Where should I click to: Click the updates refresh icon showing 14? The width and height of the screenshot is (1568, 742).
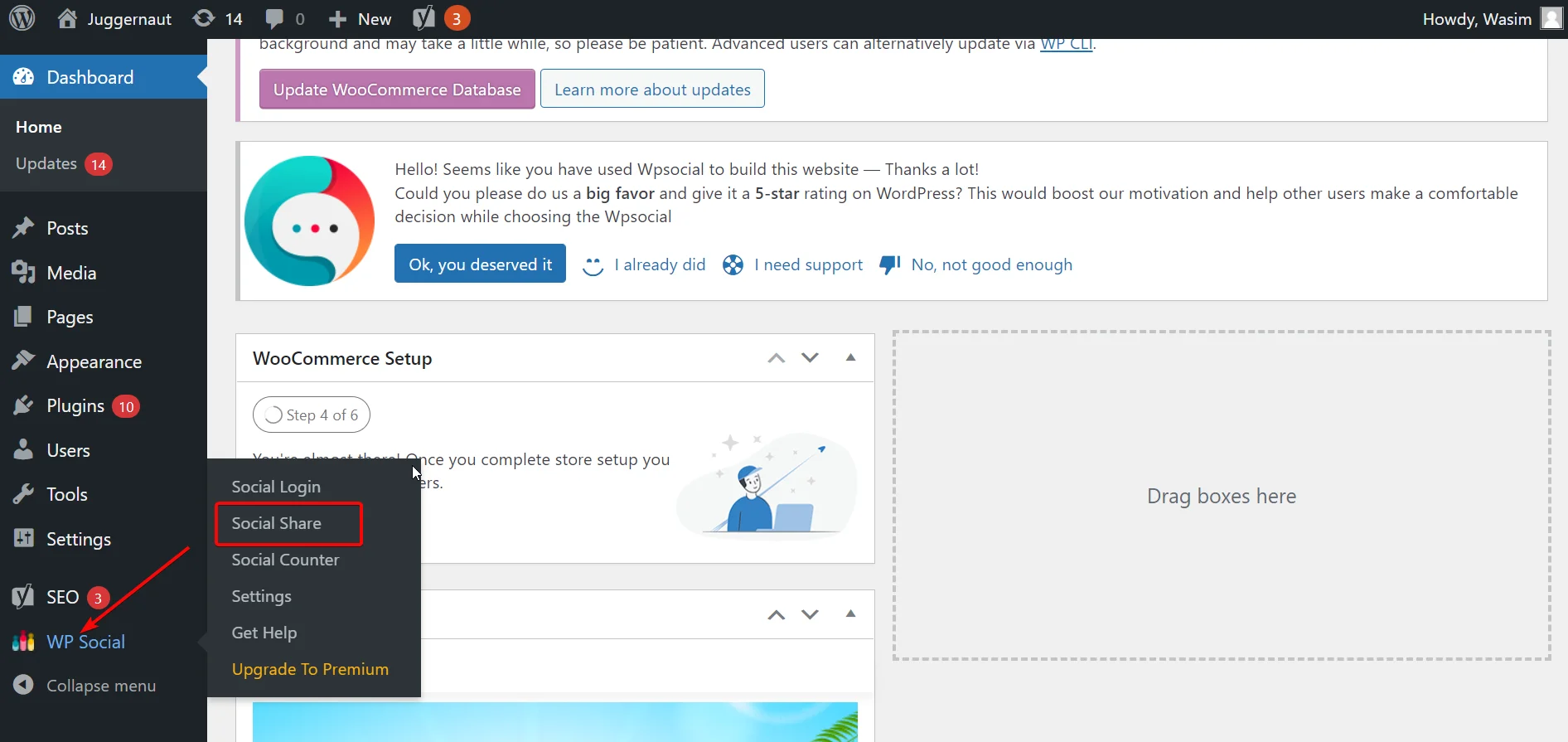point(203,18)
